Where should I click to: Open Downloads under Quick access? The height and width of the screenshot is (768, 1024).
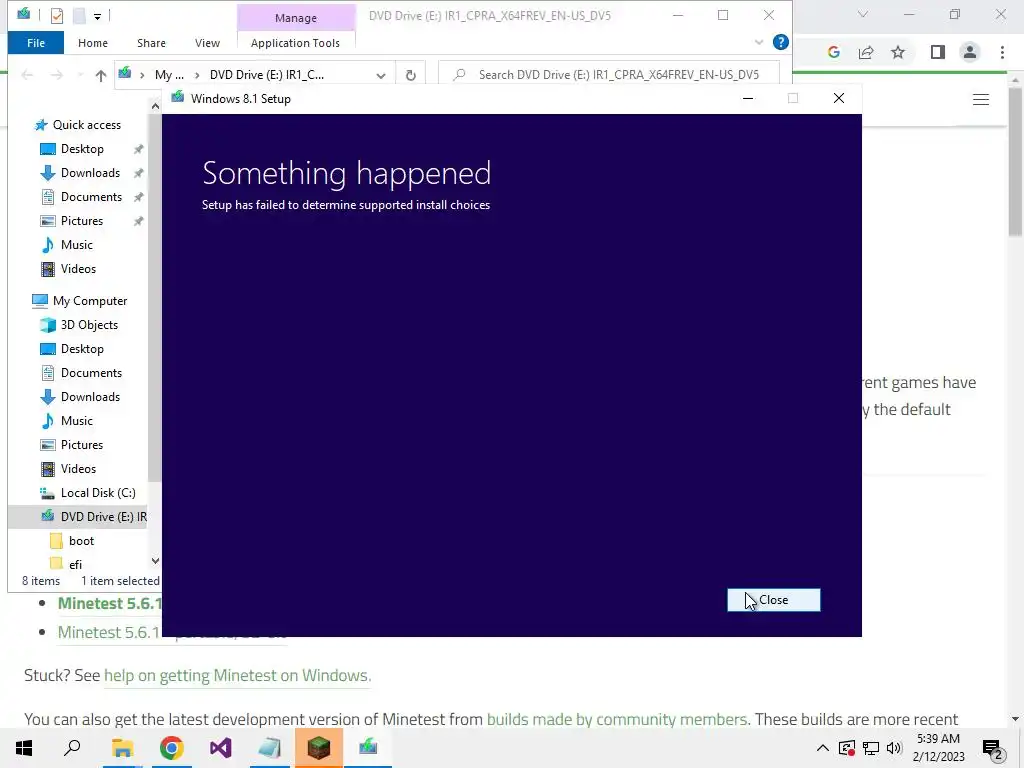(x=90, y=173)
